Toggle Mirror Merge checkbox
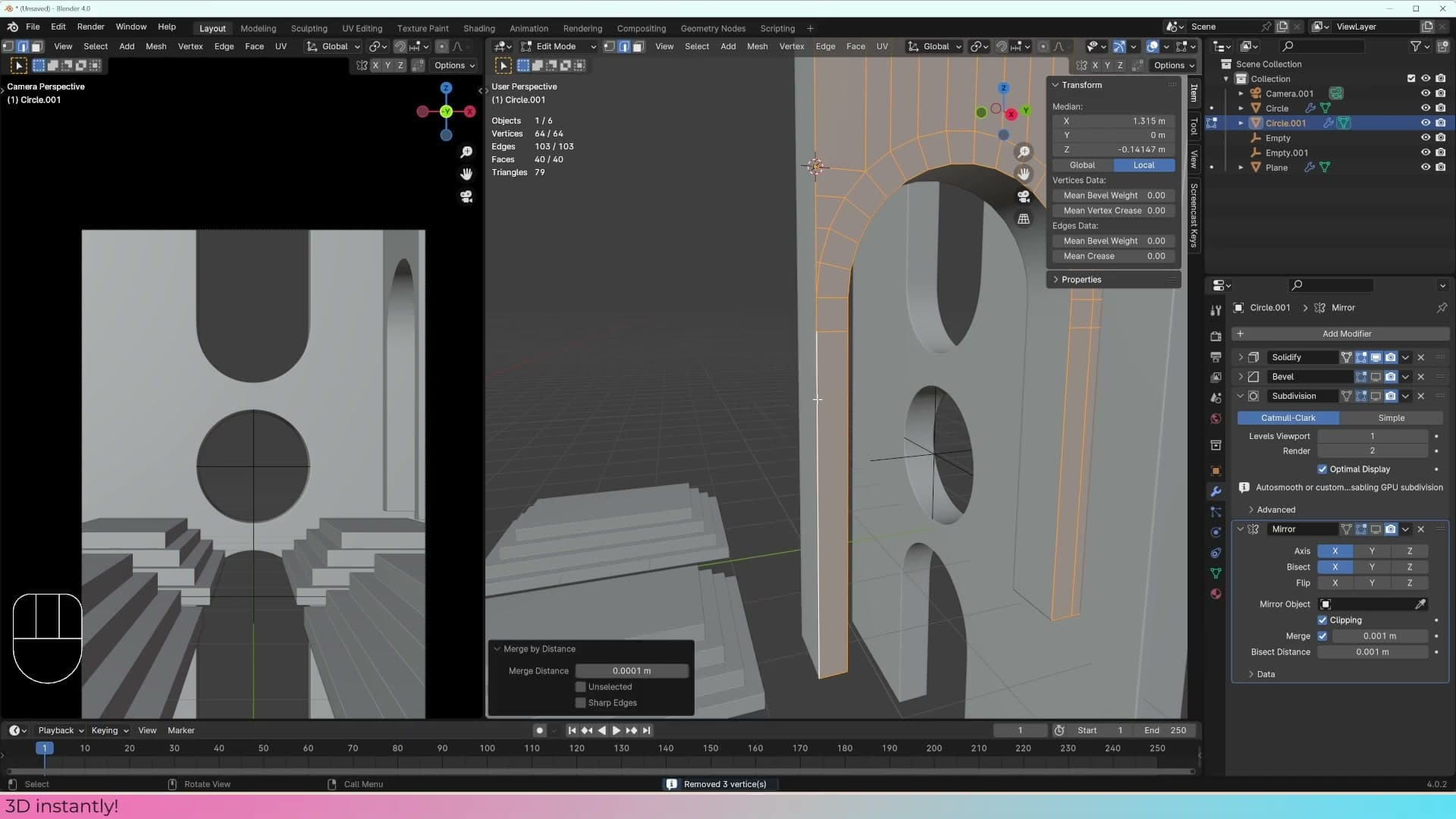Image resolution: width=1456 pixels, height=819 pixels. pos(1323,636)
